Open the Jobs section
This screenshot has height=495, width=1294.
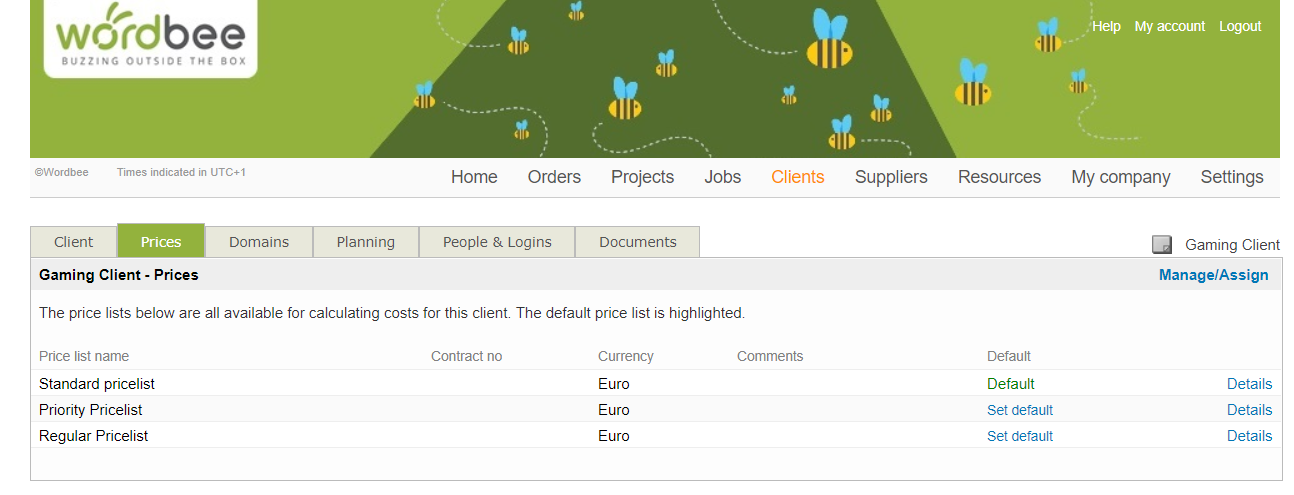[x=722, y=177]
